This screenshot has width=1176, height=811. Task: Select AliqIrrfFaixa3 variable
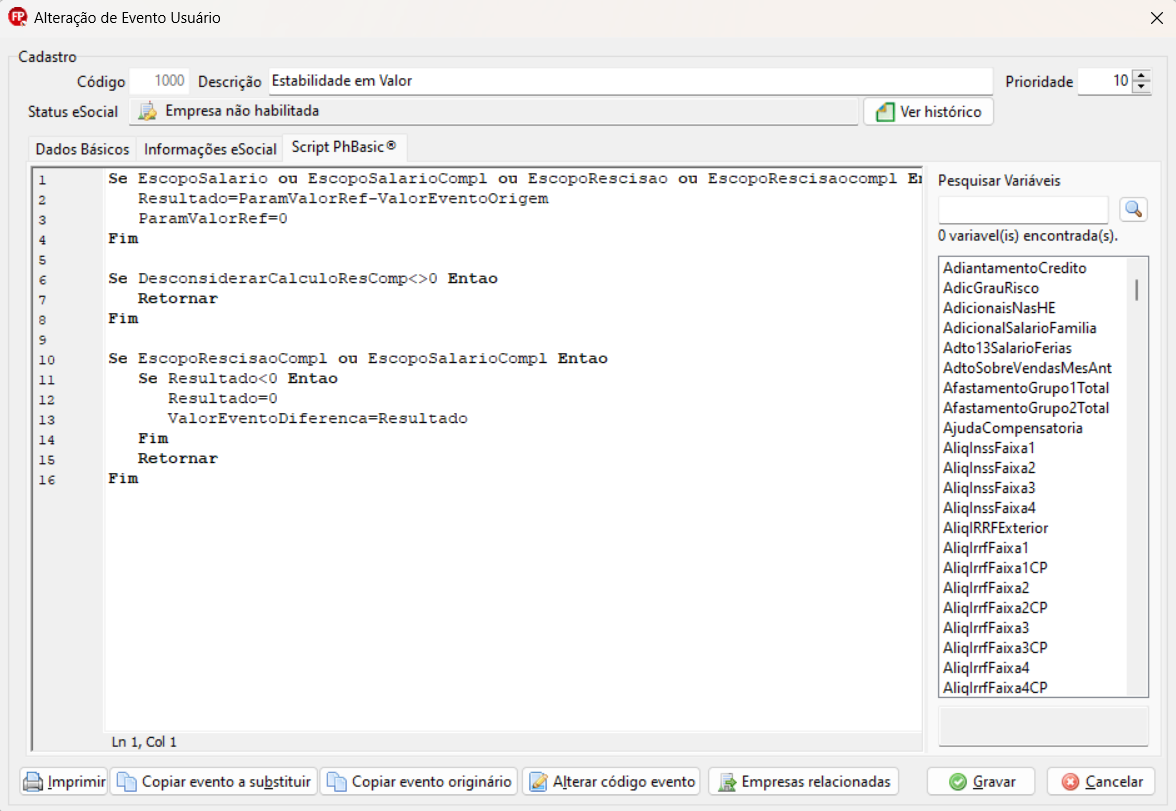click(986, 629)
